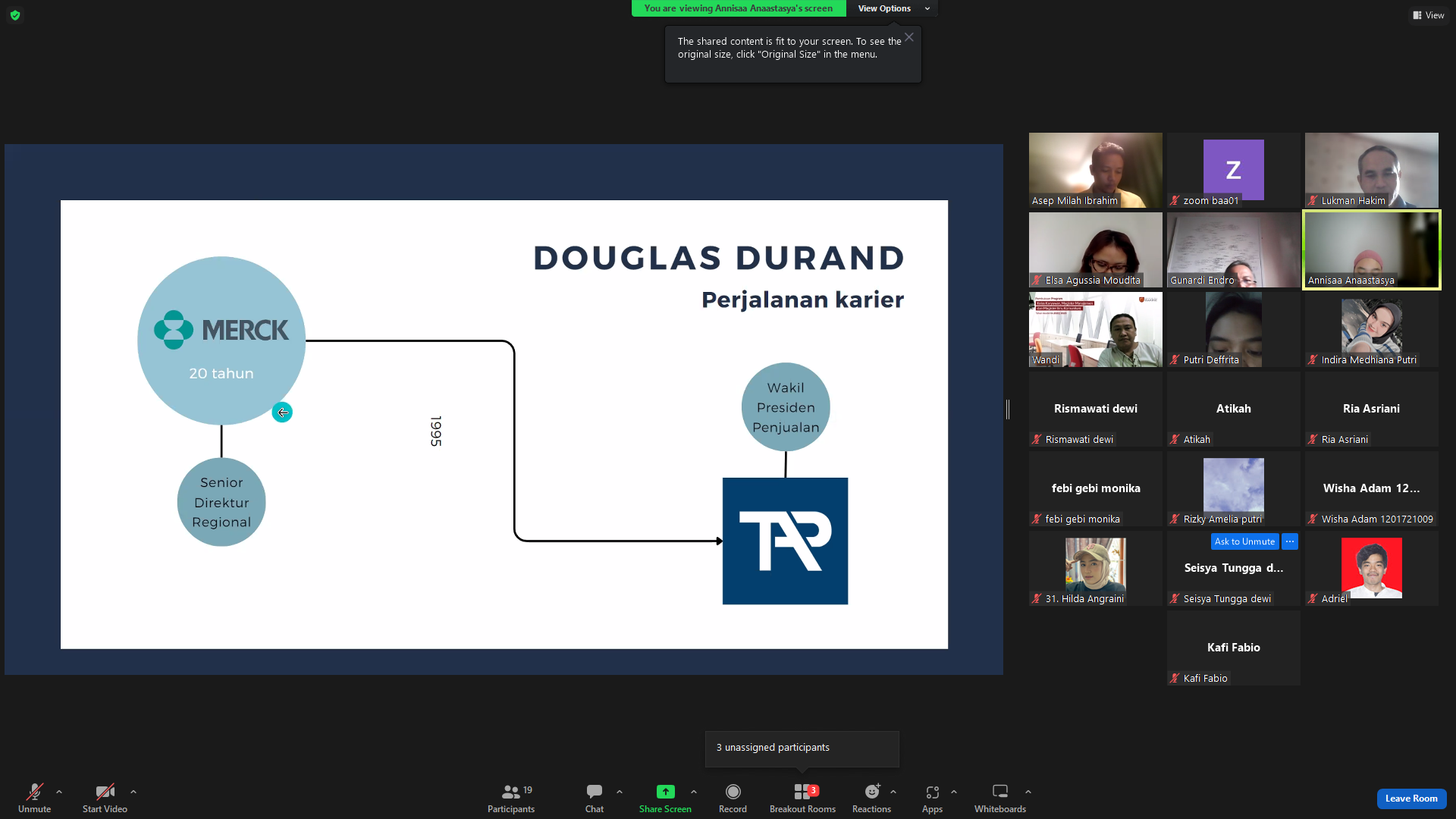Click the Unmute microphone icon
The width and height of the screenshot is (1456, 819).
(34, 792)
